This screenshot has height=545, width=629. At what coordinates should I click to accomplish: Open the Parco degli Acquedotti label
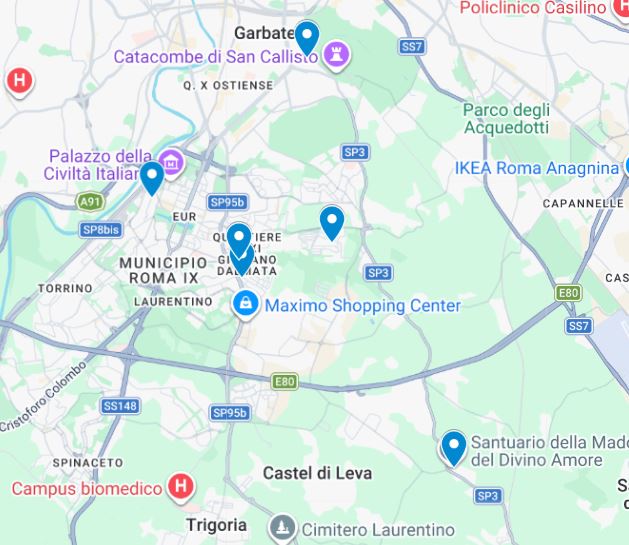[506, 119]
